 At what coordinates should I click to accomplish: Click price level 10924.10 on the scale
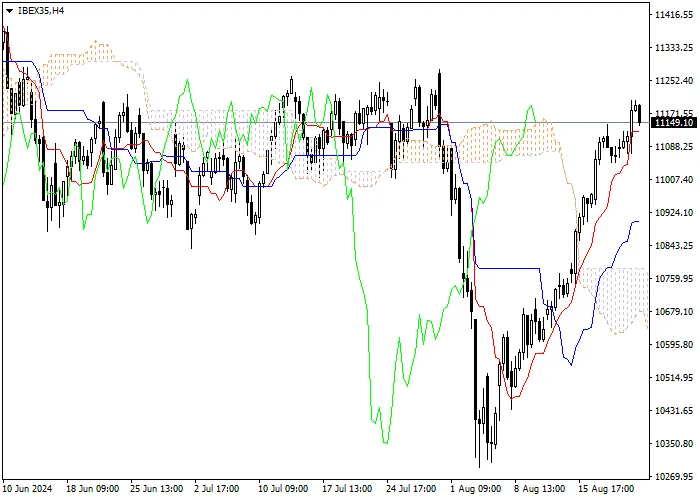click(x=674, y=212)
